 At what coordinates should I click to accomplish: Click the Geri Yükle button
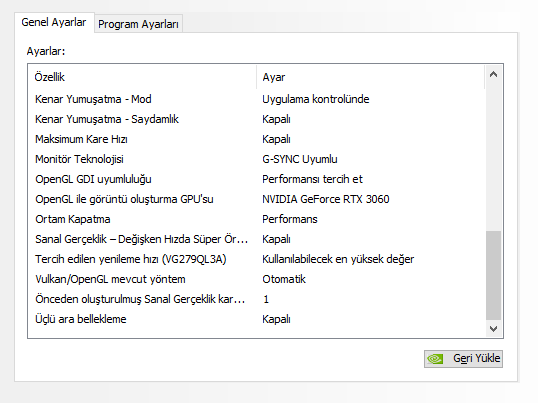click(x=463, y=359)
